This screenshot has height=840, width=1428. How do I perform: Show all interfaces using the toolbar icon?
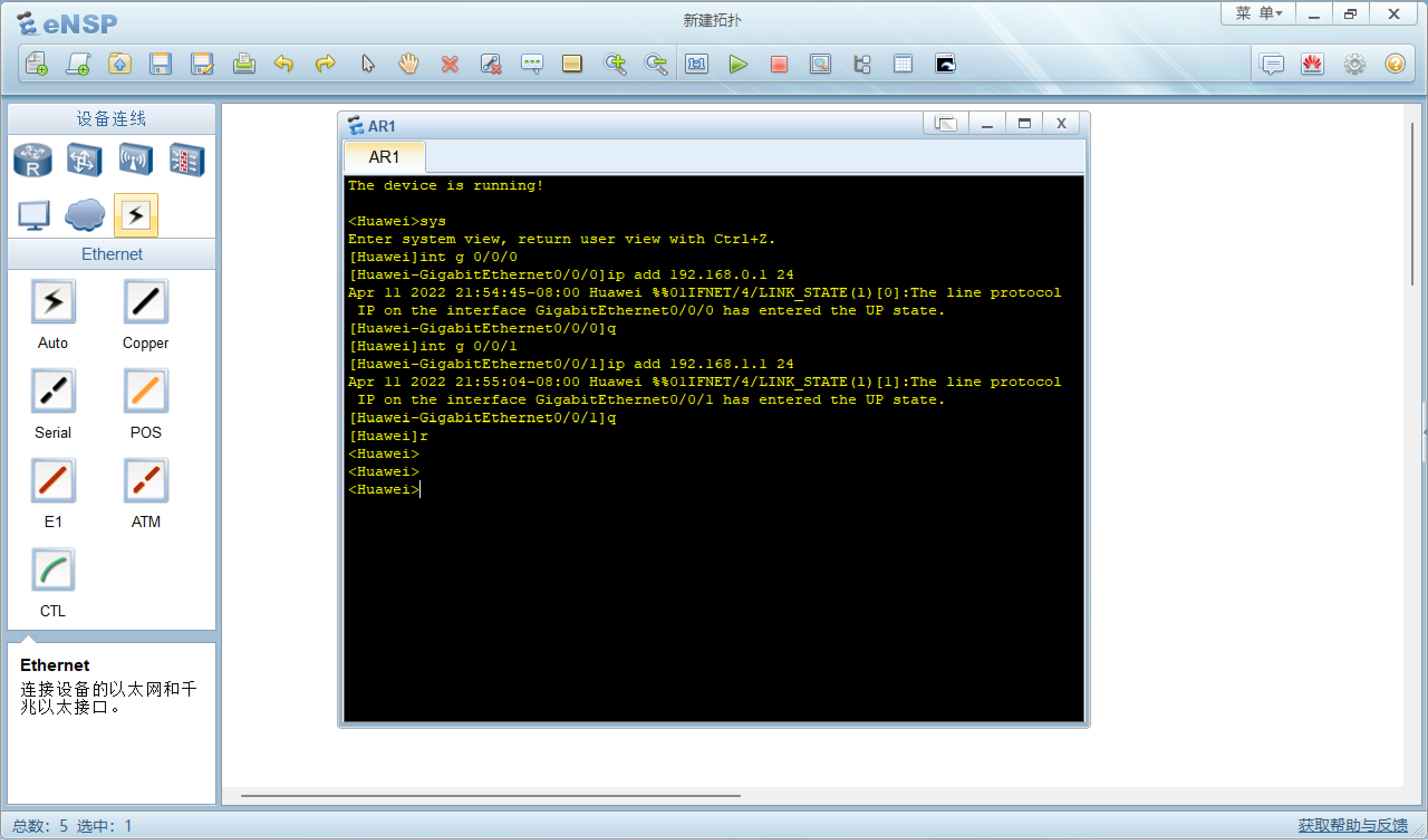[862, 64]
